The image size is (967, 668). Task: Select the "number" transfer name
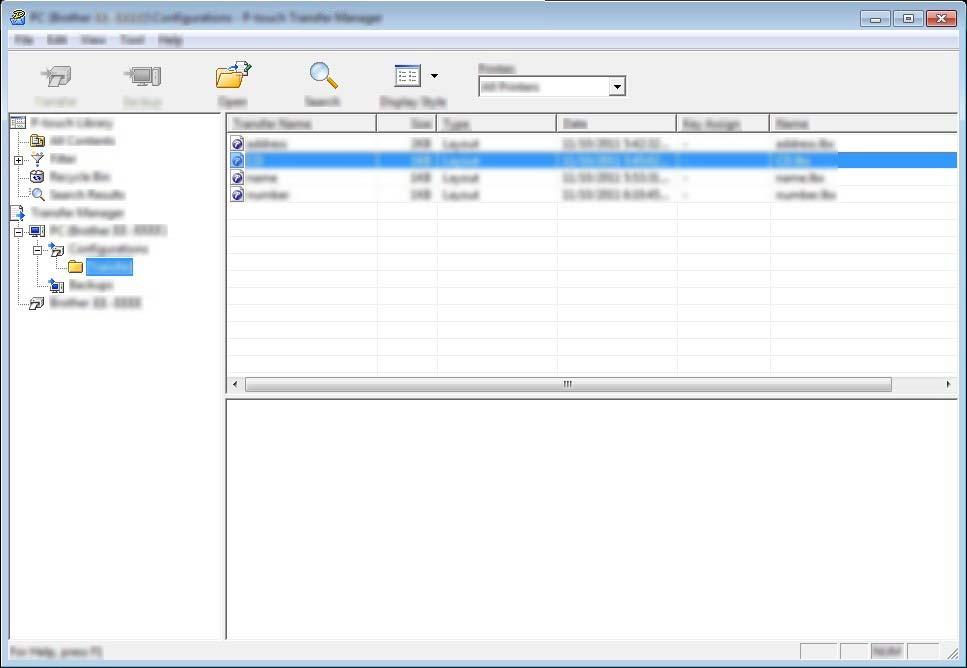268,196
